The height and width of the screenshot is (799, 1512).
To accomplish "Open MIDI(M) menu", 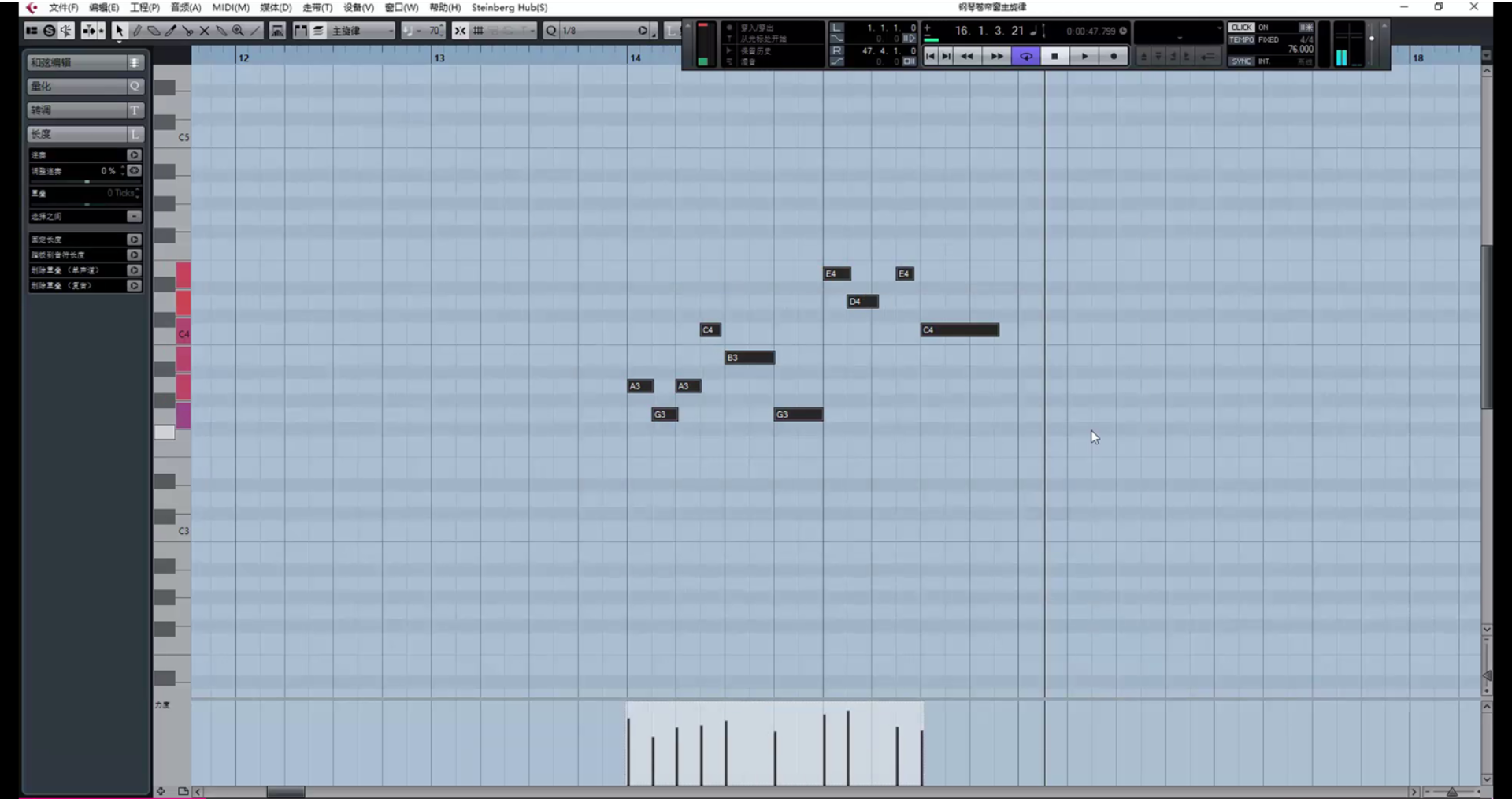I will [x=231, y=7].
